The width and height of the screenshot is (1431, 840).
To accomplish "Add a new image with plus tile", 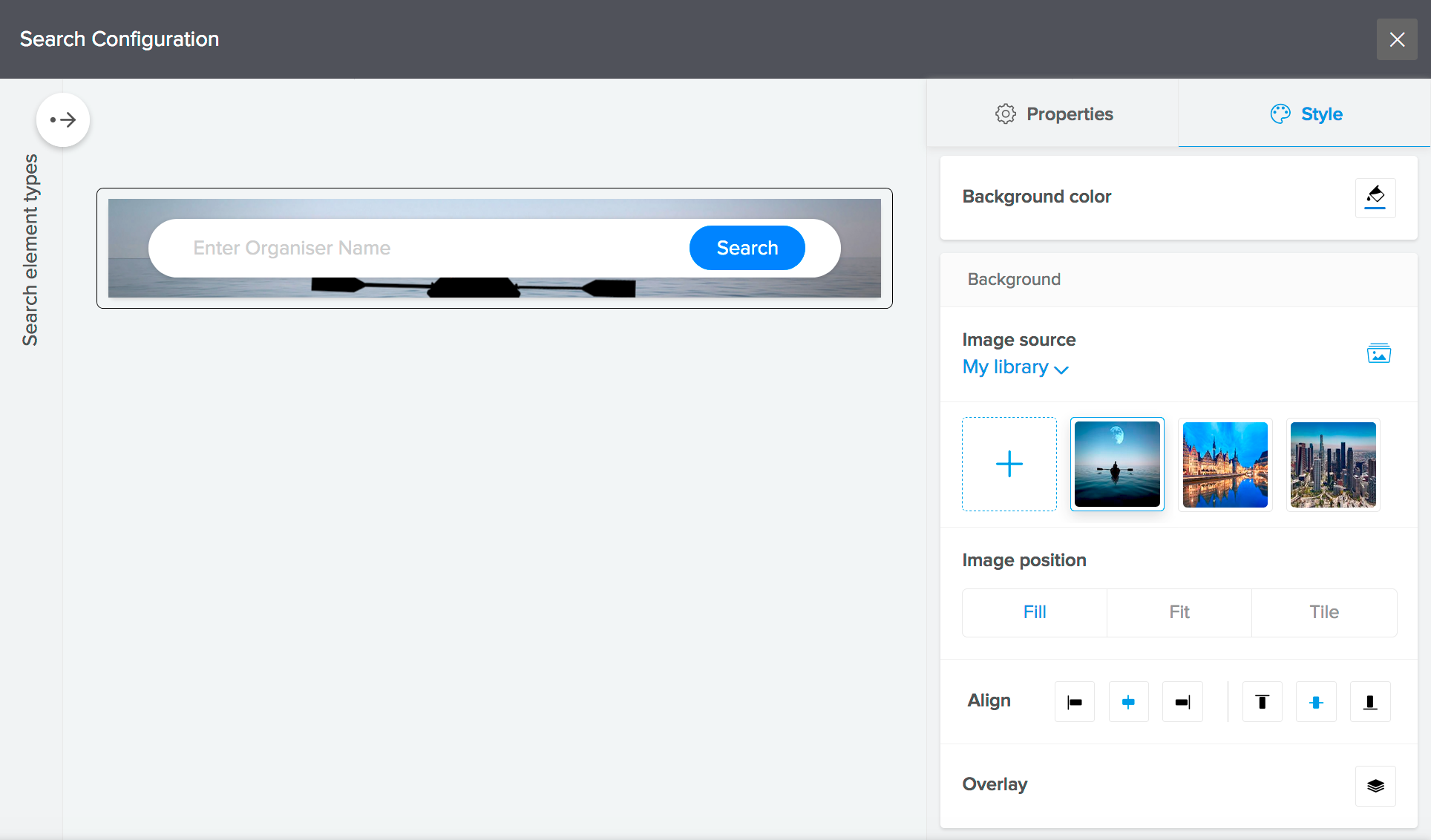I will pos(1009,465).
